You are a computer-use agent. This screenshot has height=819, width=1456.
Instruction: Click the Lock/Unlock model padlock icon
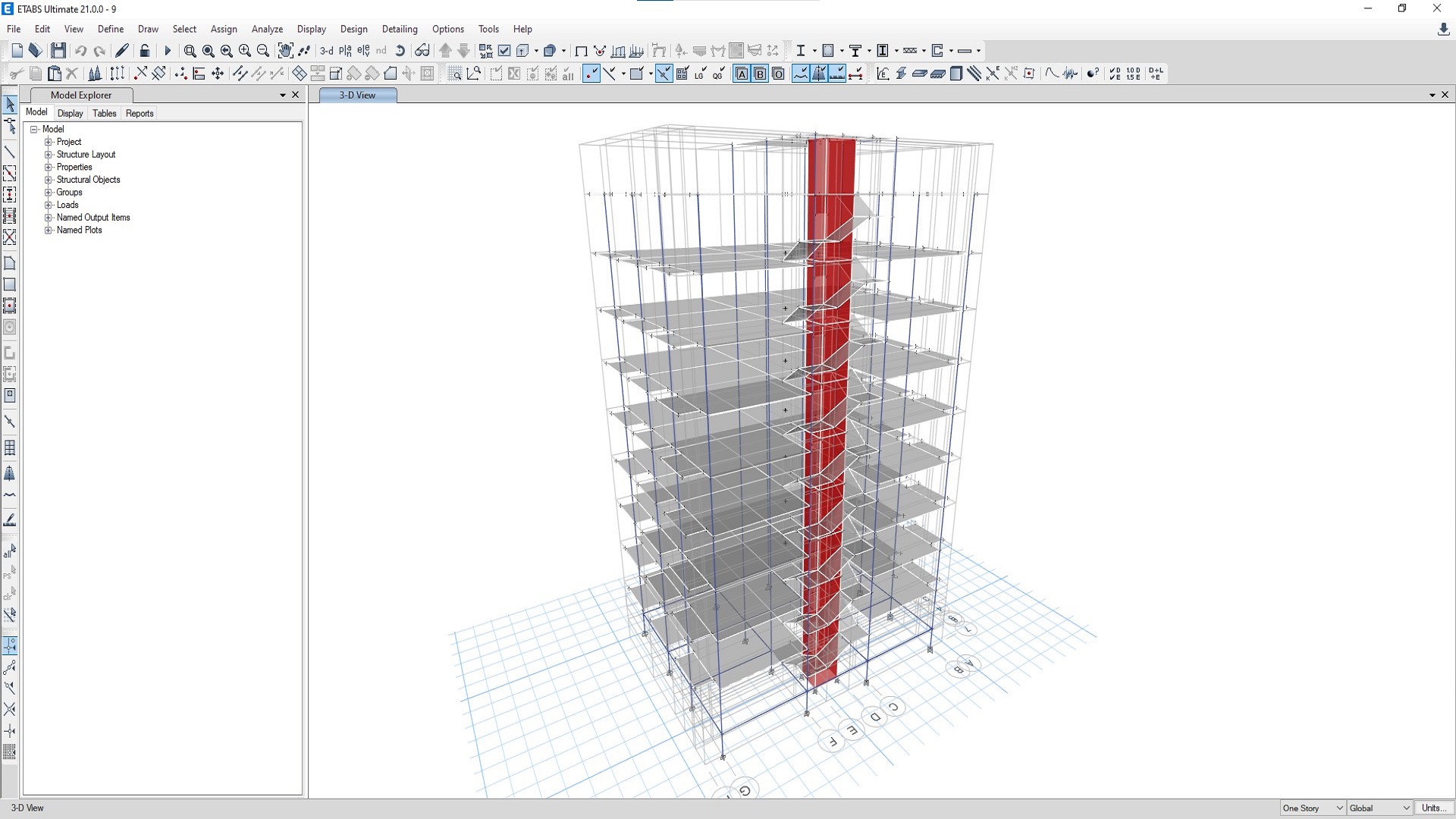tap(145, 51)
